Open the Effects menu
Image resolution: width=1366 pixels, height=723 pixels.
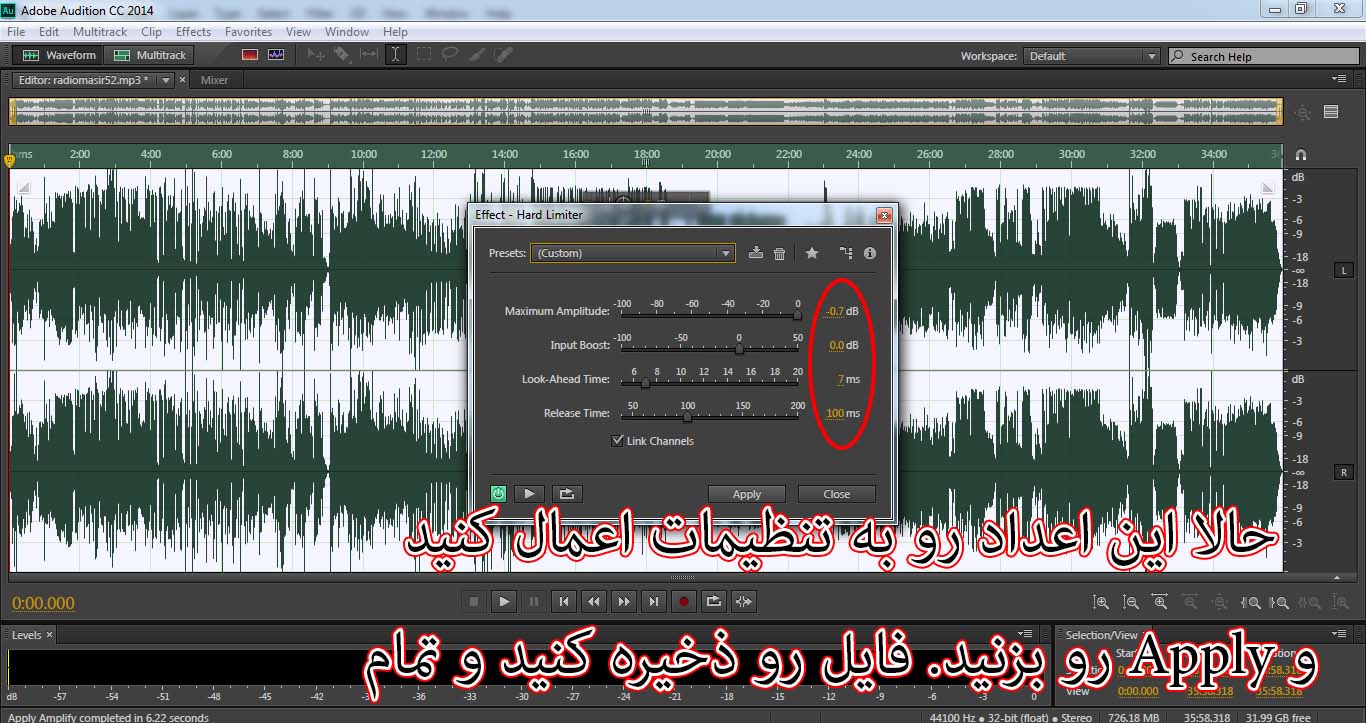click(x=193, y=32)
